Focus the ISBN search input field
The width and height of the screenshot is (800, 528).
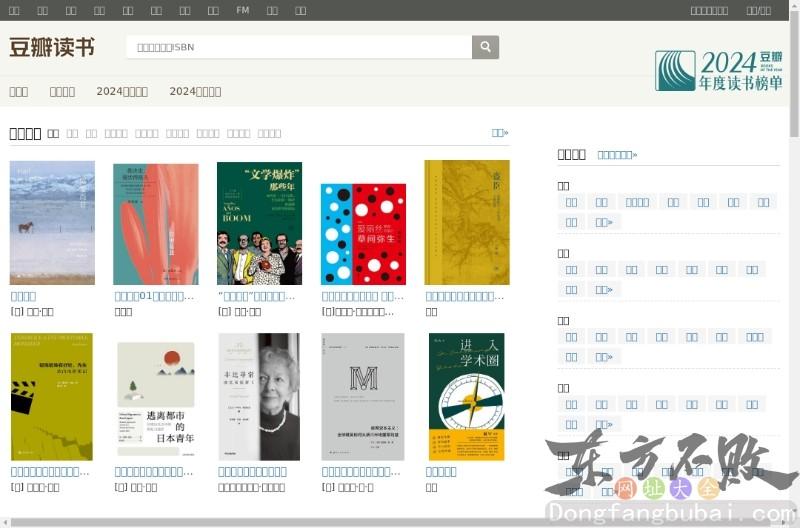point(298,47)
